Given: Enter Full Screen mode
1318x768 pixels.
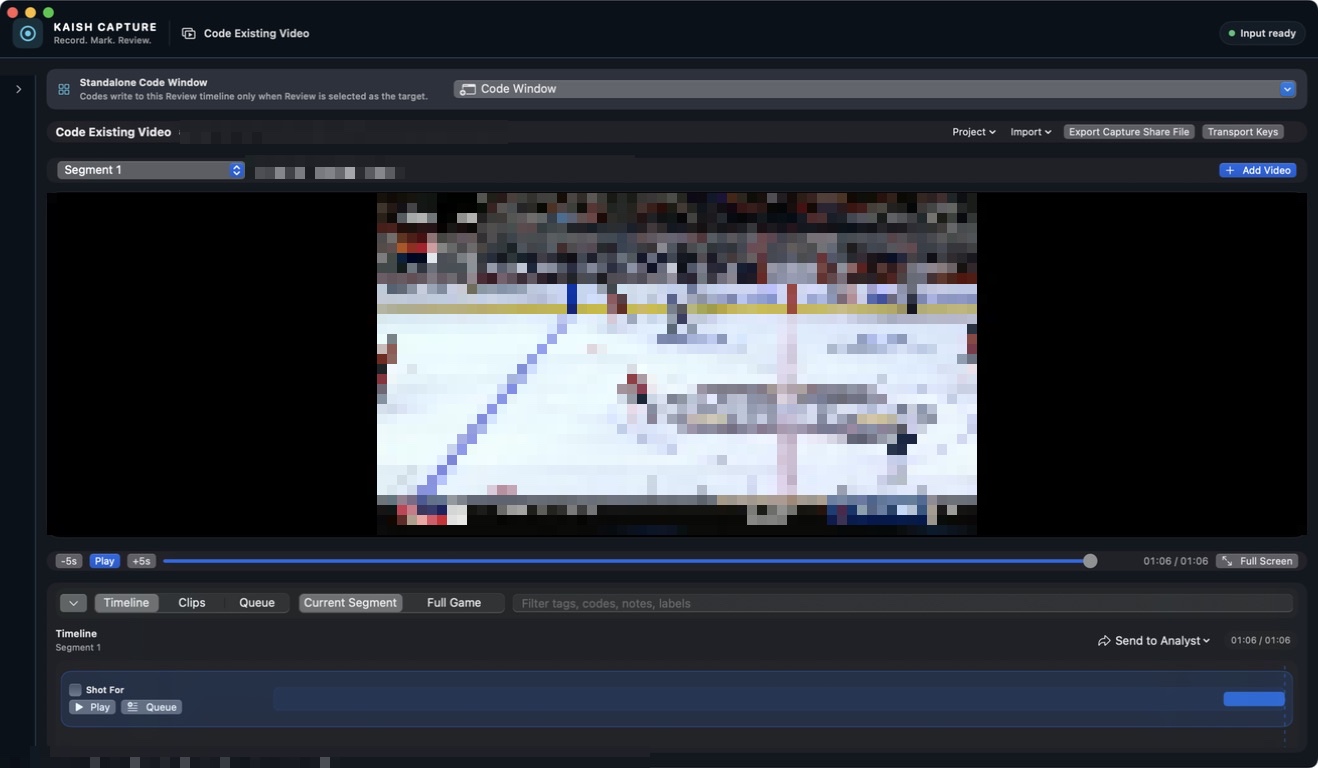Looking at the screenshot, I should [x=1258, y=561].
